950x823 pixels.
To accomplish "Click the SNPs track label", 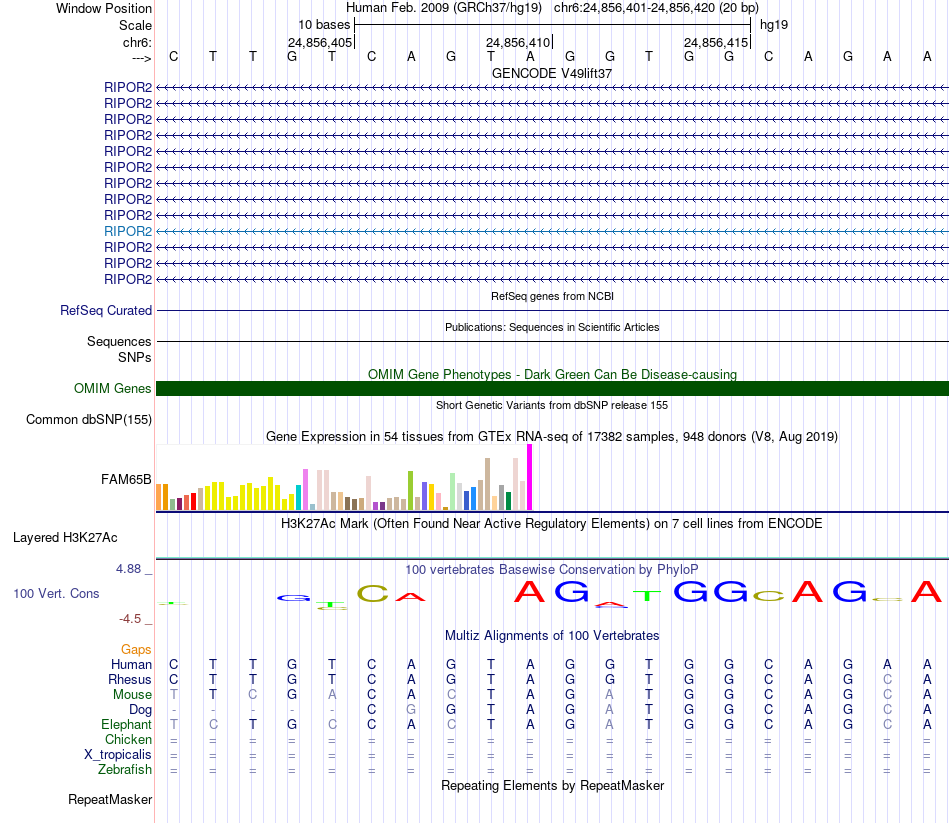I will (135, 358).
